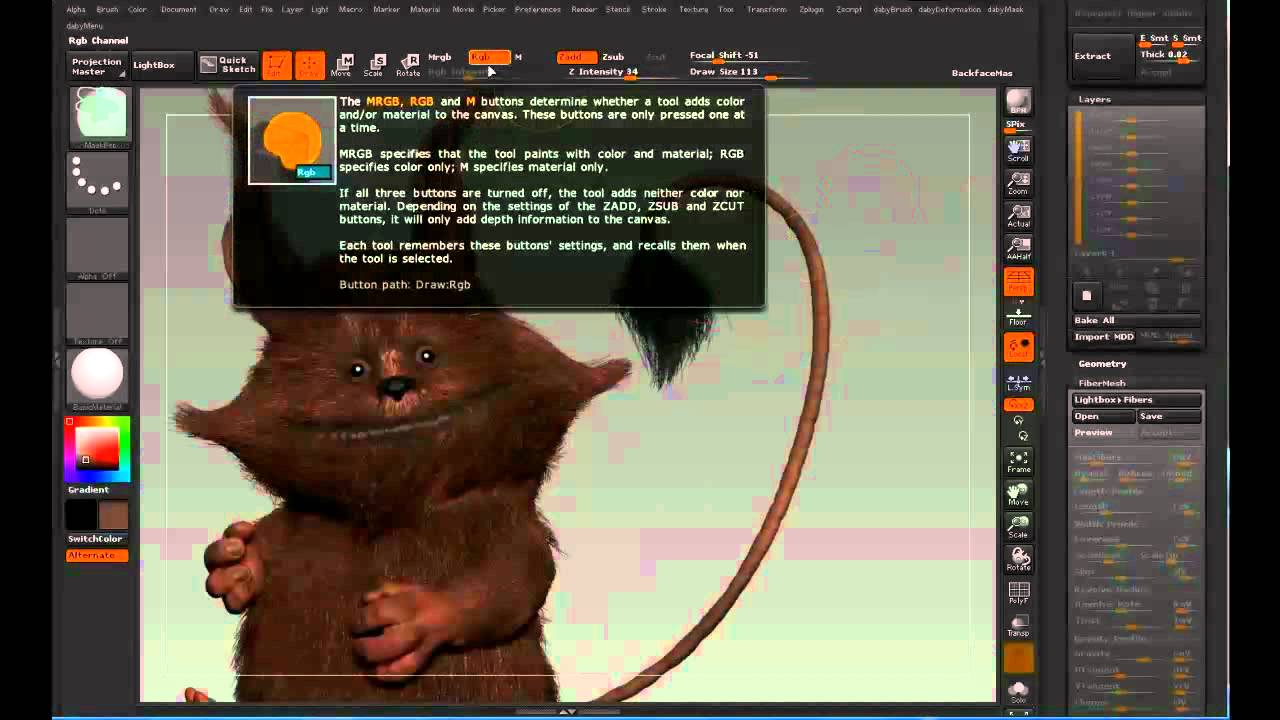Select the Move tool in top shelf
The height and width of the screenshot is (720, 1280).
tap(342, 65)
